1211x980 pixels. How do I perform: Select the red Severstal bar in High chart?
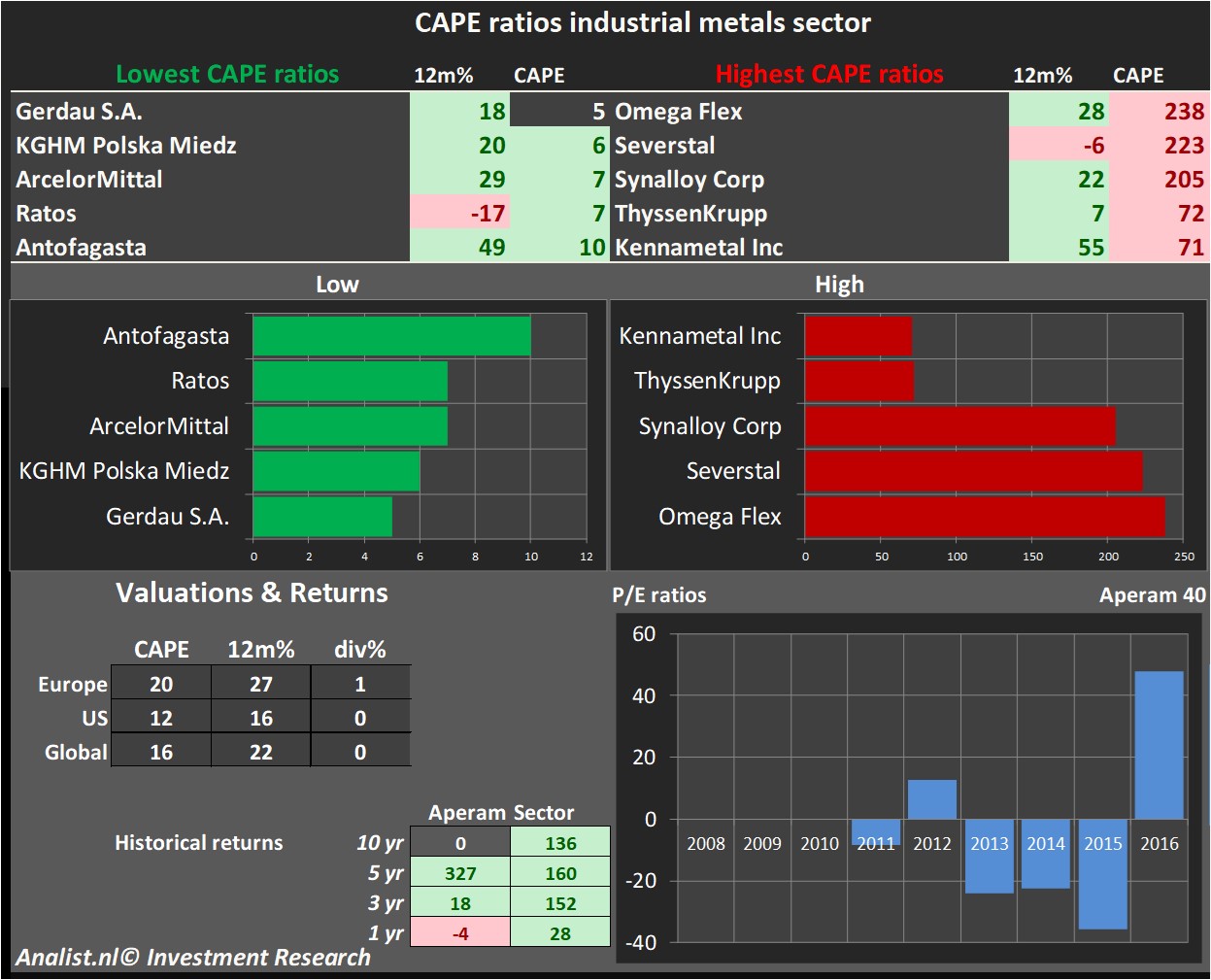[974, 471]
